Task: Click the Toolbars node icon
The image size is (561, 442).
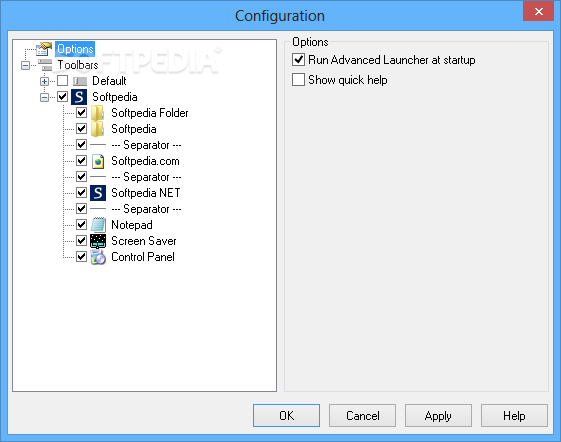Action: point(45,65)
